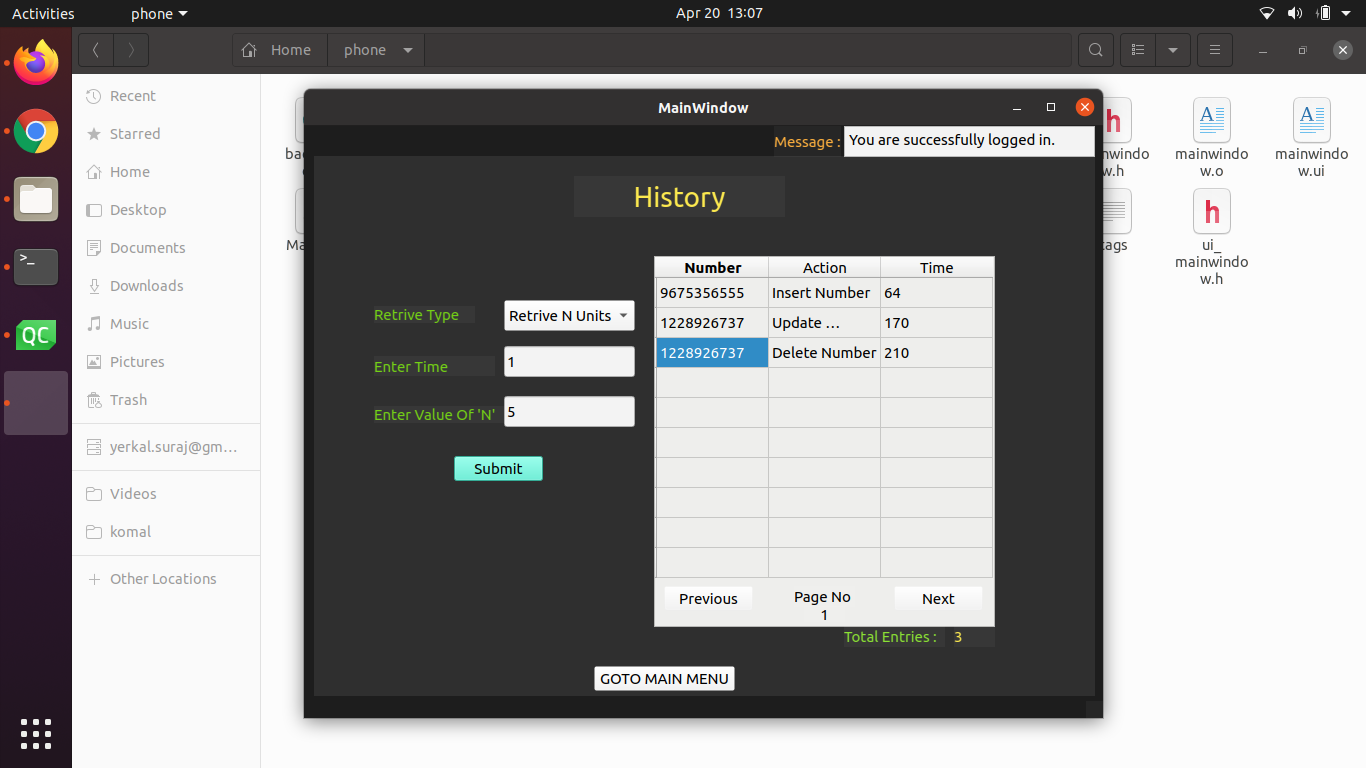Click Activities in the top bar
The image size is (1366, 768).
(x=41, y=13)
